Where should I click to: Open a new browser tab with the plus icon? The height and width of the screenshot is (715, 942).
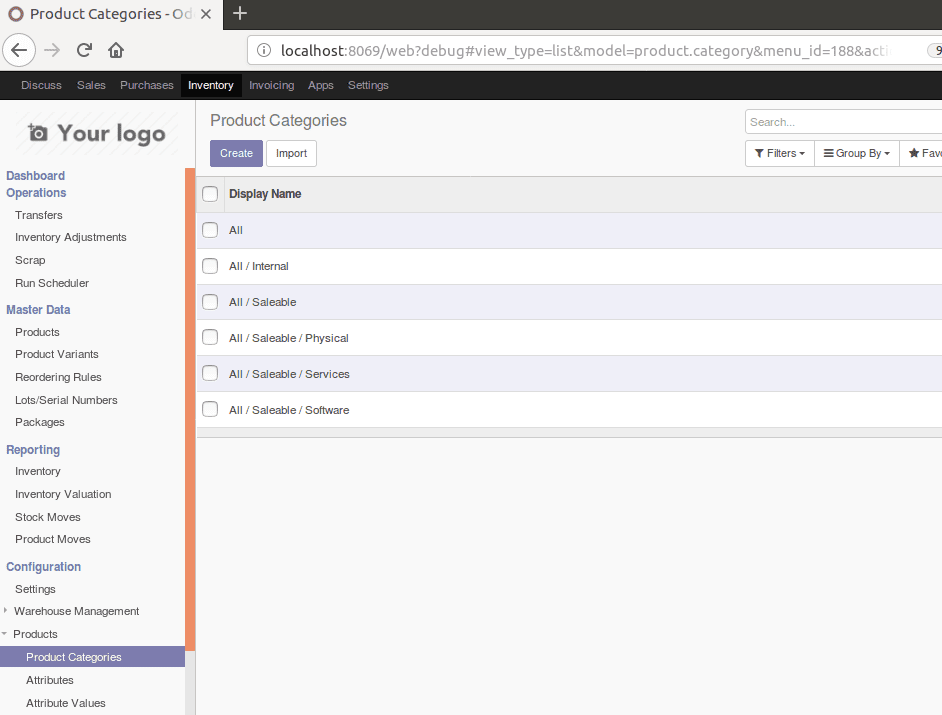coord(240,13)
